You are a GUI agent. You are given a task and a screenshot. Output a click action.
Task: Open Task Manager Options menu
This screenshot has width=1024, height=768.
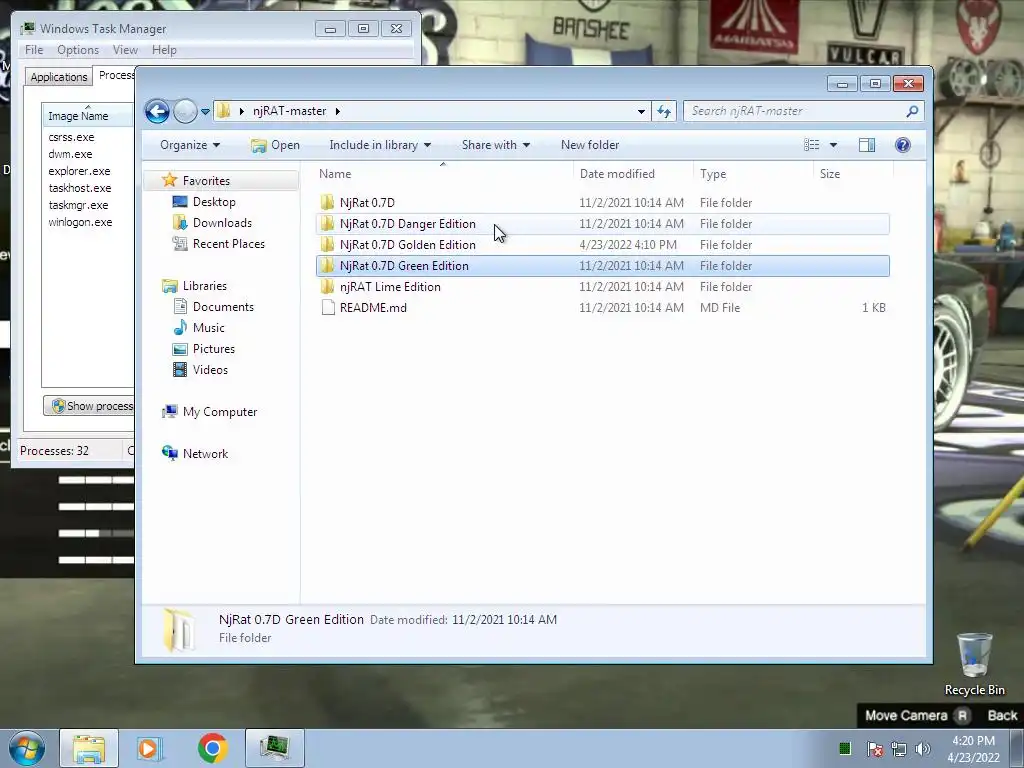click(78, 50)
